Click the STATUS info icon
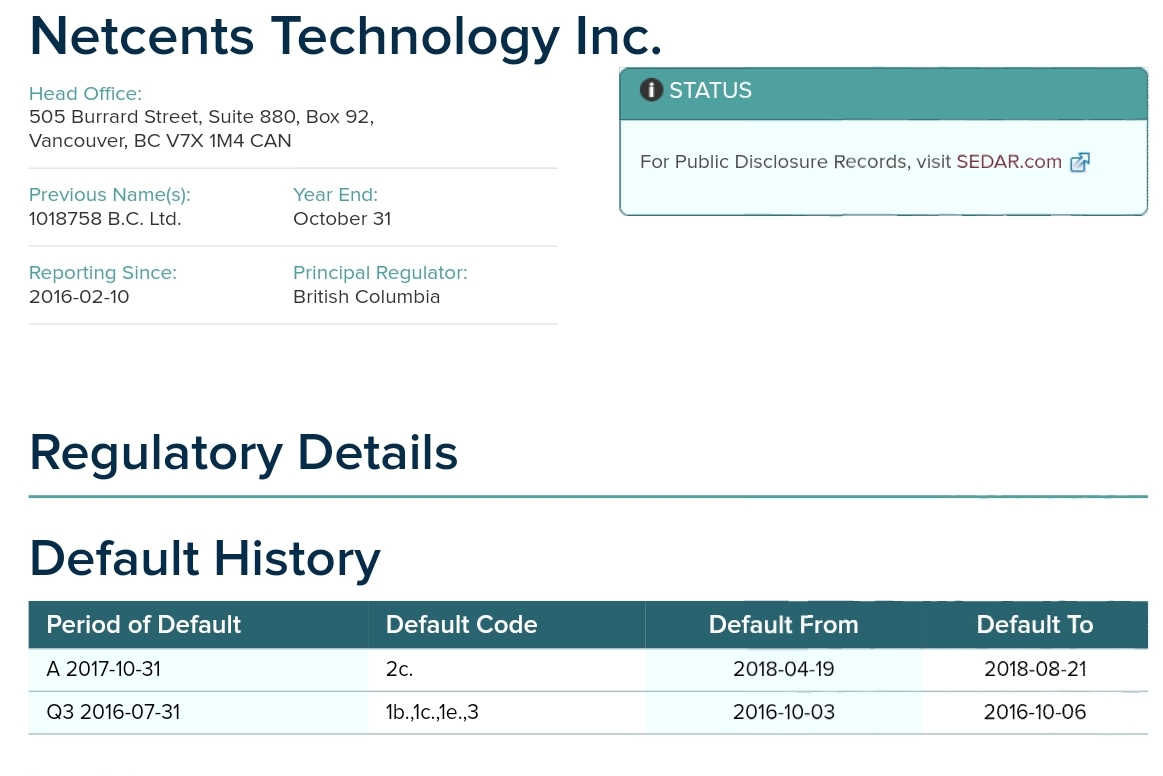The width and height of the screenshot is (1163, 776). 651,89
